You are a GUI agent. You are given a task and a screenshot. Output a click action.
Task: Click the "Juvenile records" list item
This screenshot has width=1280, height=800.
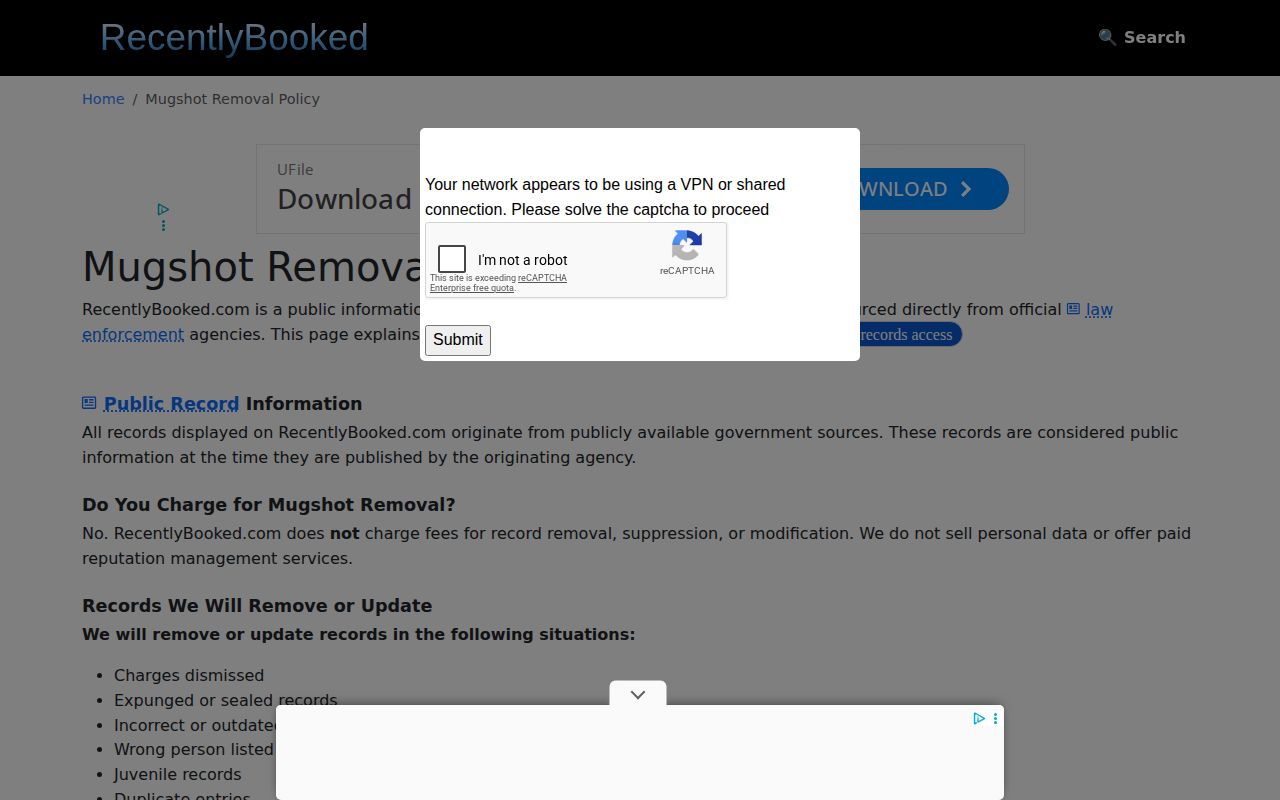(177, 774)
